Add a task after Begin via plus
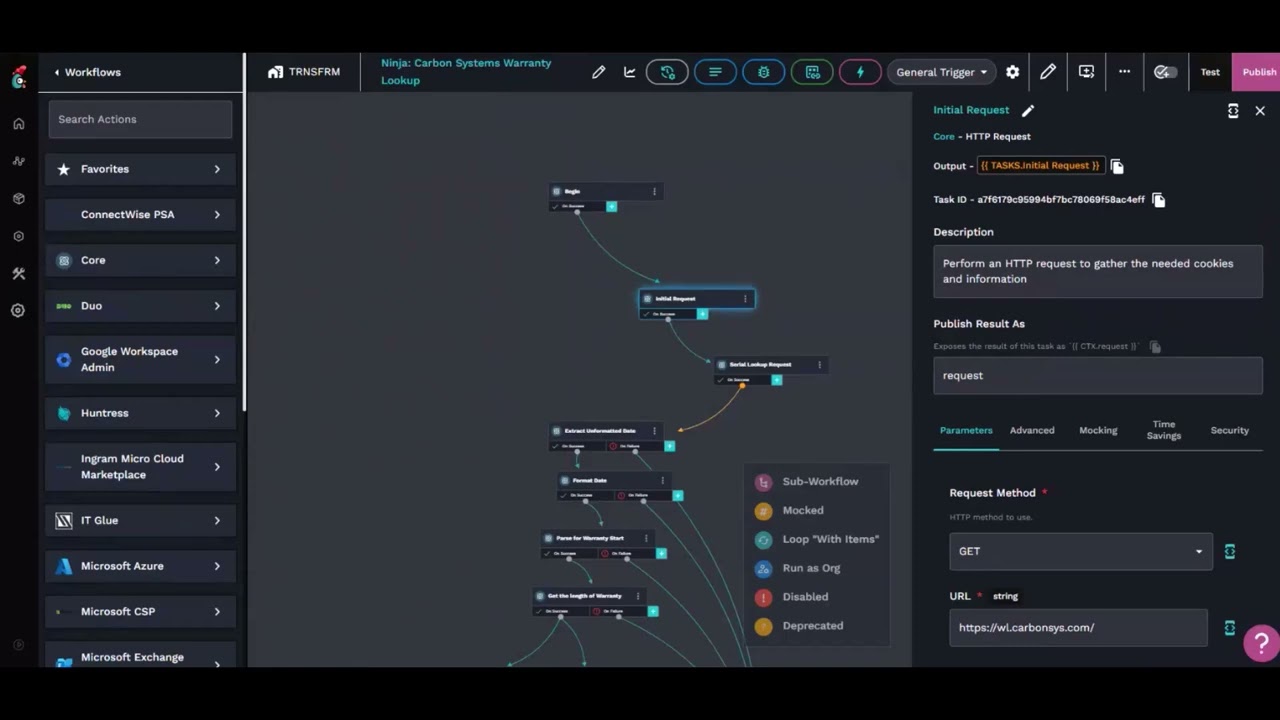The height and width of the screenshot is (720, 1280). (612, 207)
